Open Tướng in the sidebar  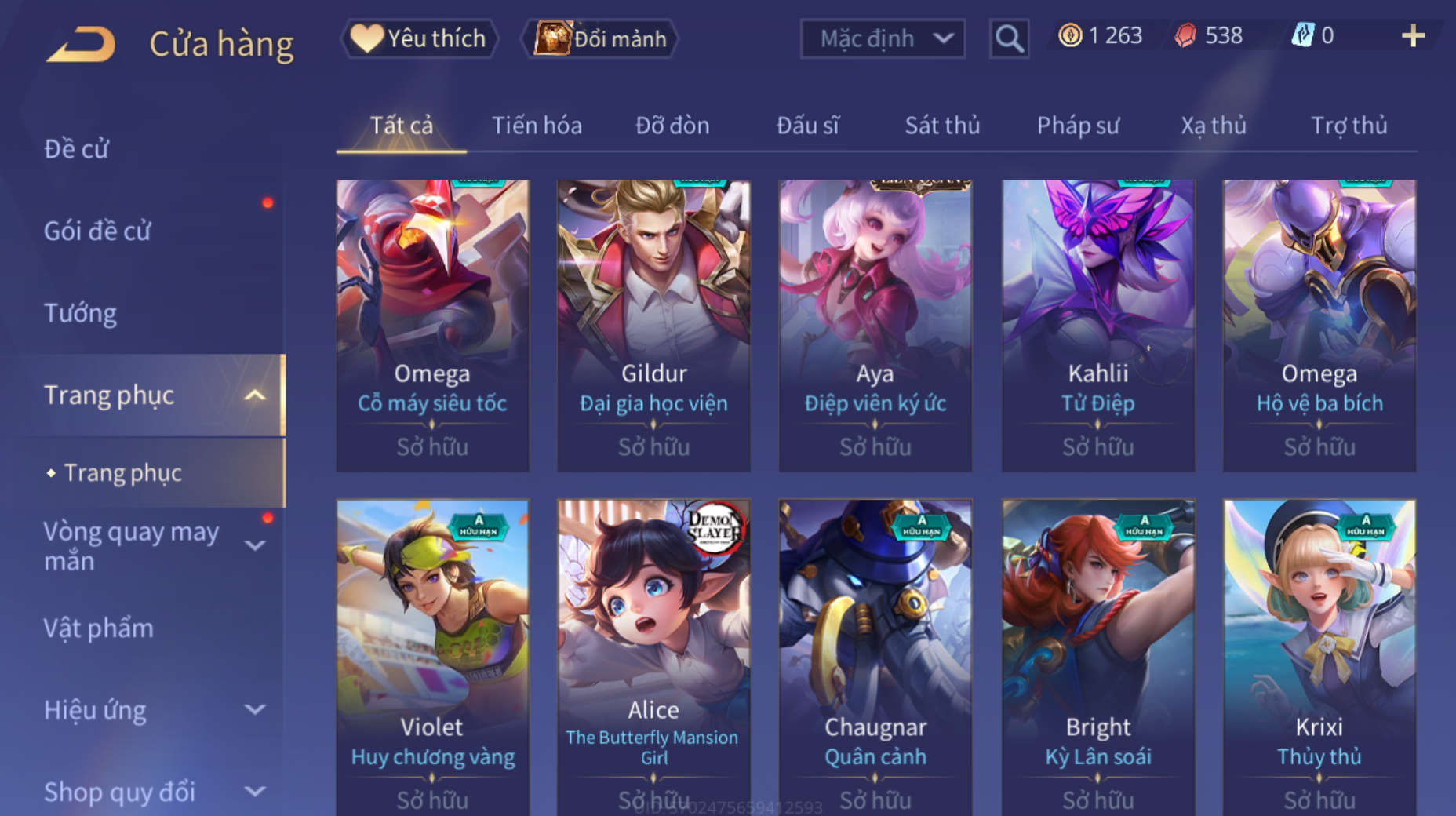click(80, 313)
